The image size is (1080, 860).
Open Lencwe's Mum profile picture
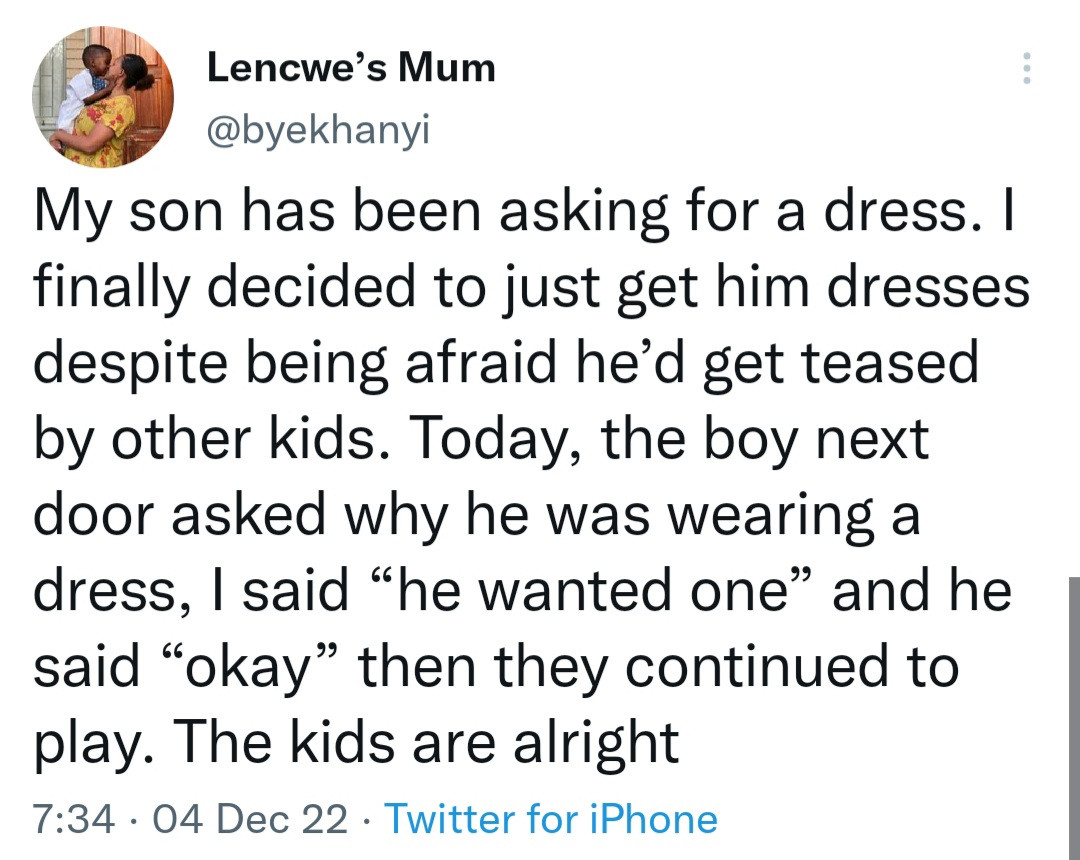[x=103, y=97]
